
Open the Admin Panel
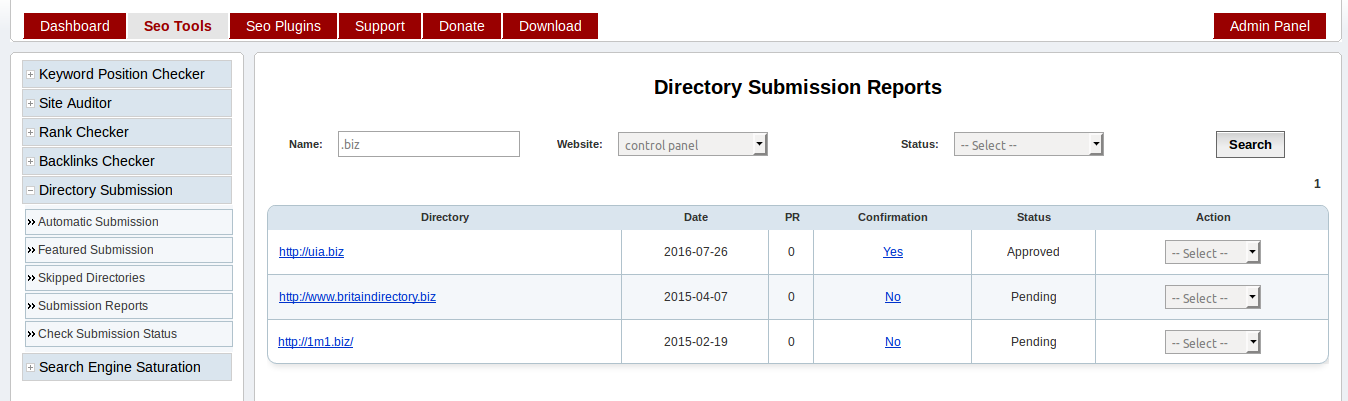(1270, 26)
